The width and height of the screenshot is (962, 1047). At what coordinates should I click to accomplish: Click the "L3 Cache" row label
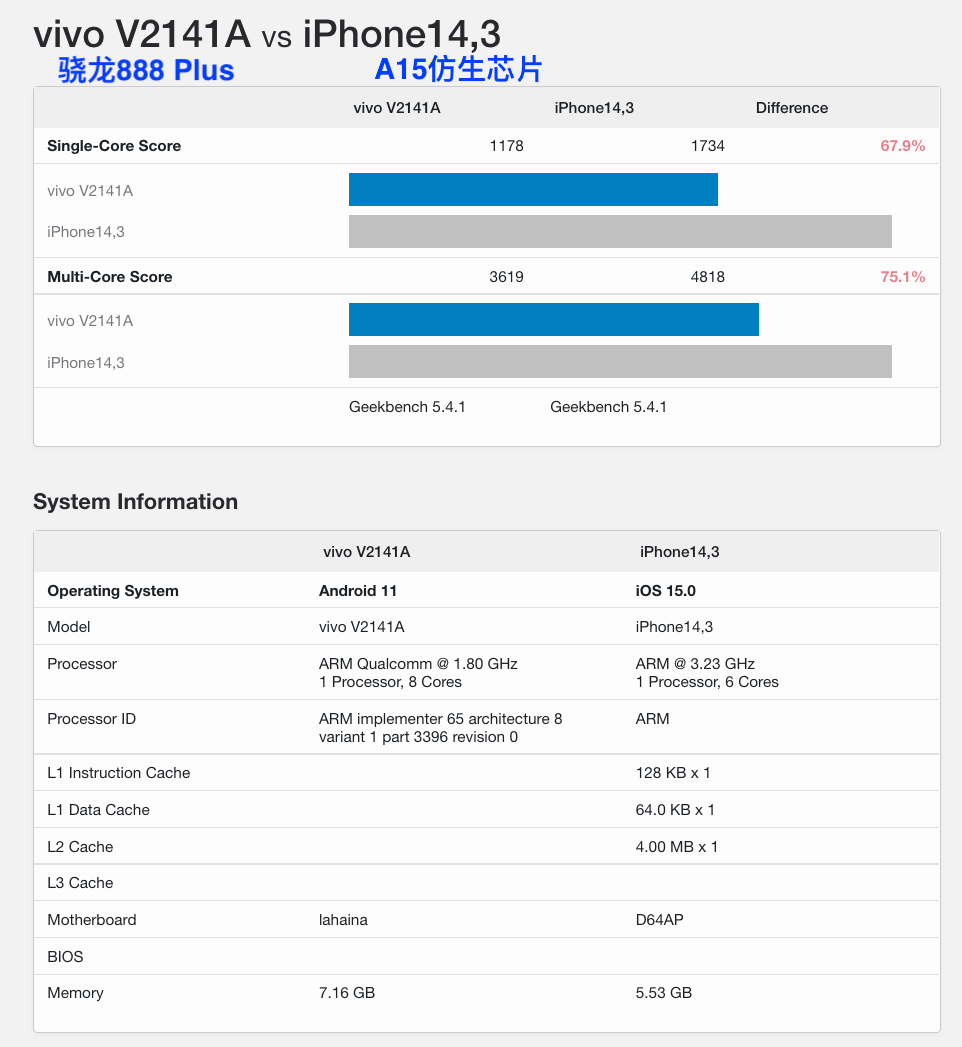pyautogui.click(x=80, y=883)
